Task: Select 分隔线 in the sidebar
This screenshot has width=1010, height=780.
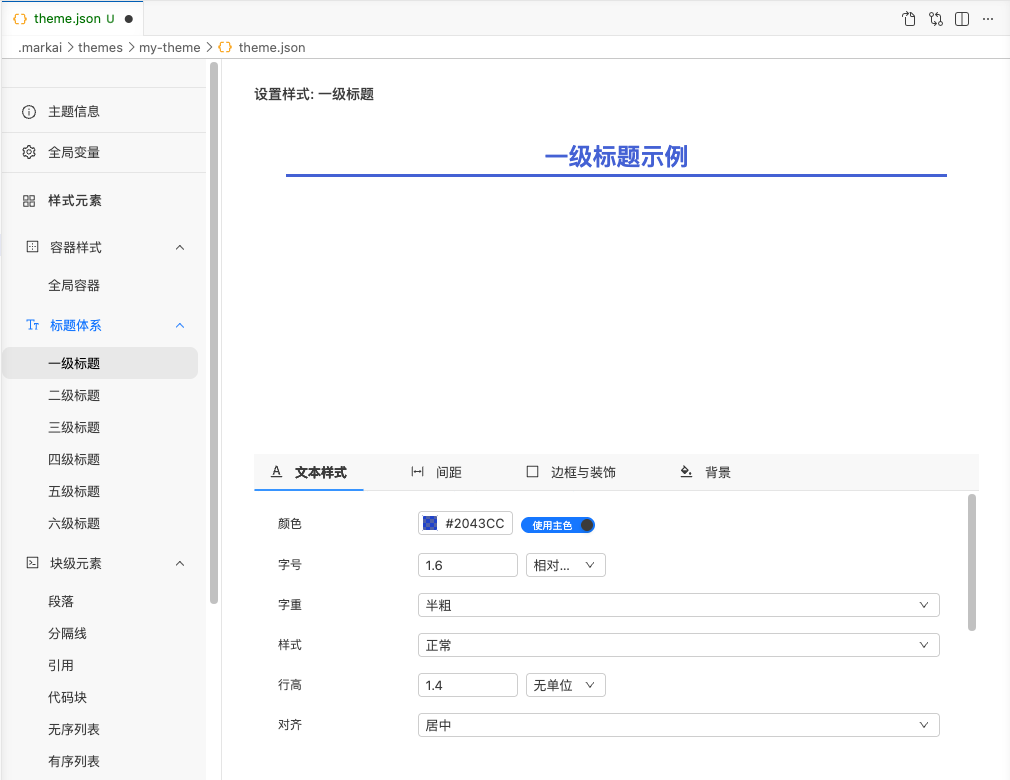Action: tap(100, 634)
